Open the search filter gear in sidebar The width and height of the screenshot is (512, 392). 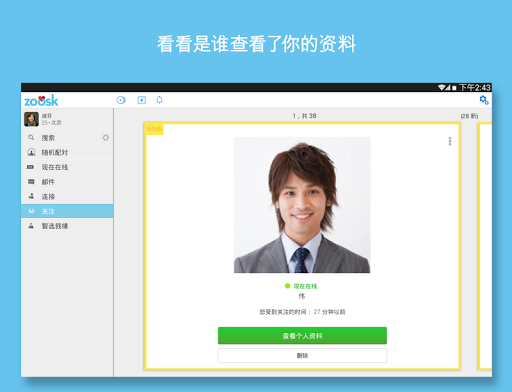tap(106, 138)
